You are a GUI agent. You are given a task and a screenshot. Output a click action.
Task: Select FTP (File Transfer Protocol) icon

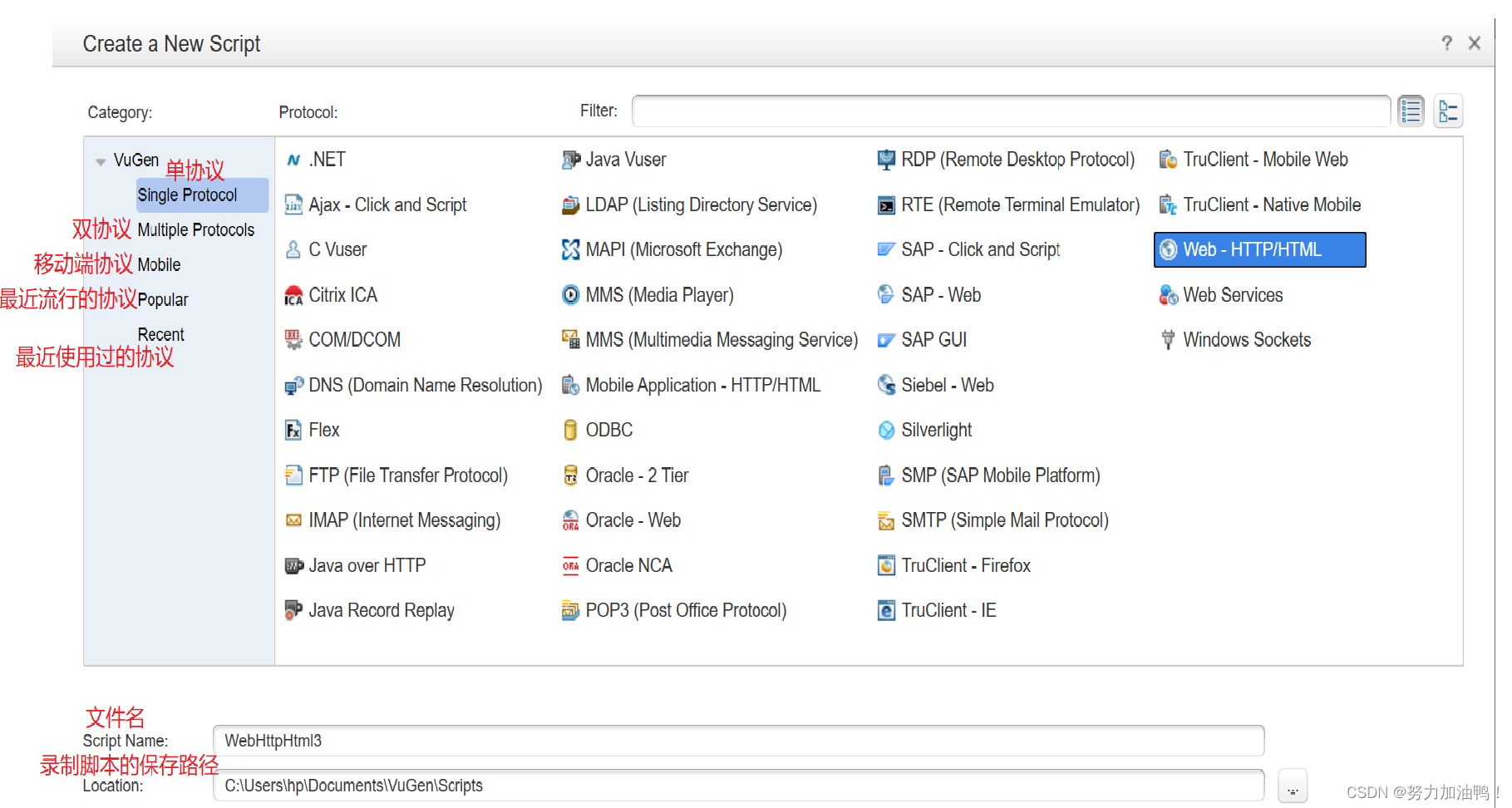coord(293,475)
